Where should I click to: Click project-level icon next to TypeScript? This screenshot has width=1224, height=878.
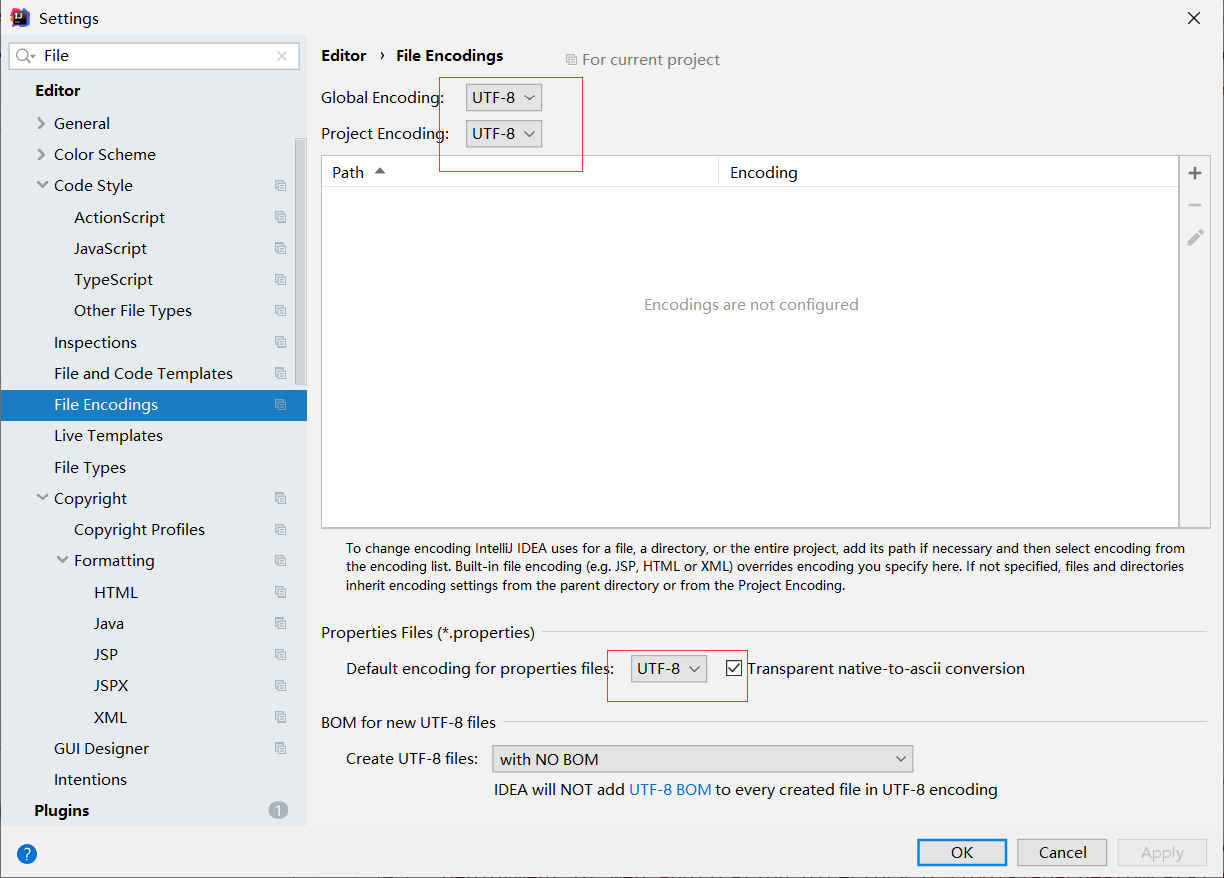[280, 279]
